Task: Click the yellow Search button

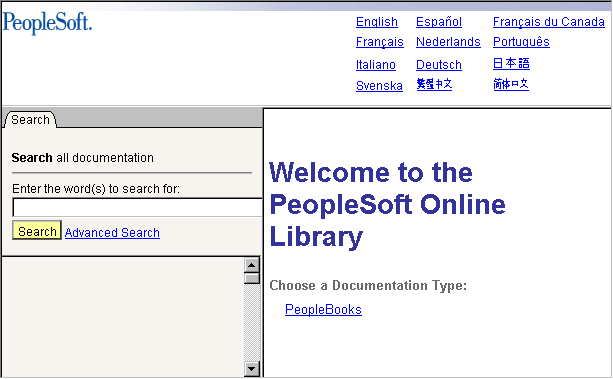Action: coord(37,230)
